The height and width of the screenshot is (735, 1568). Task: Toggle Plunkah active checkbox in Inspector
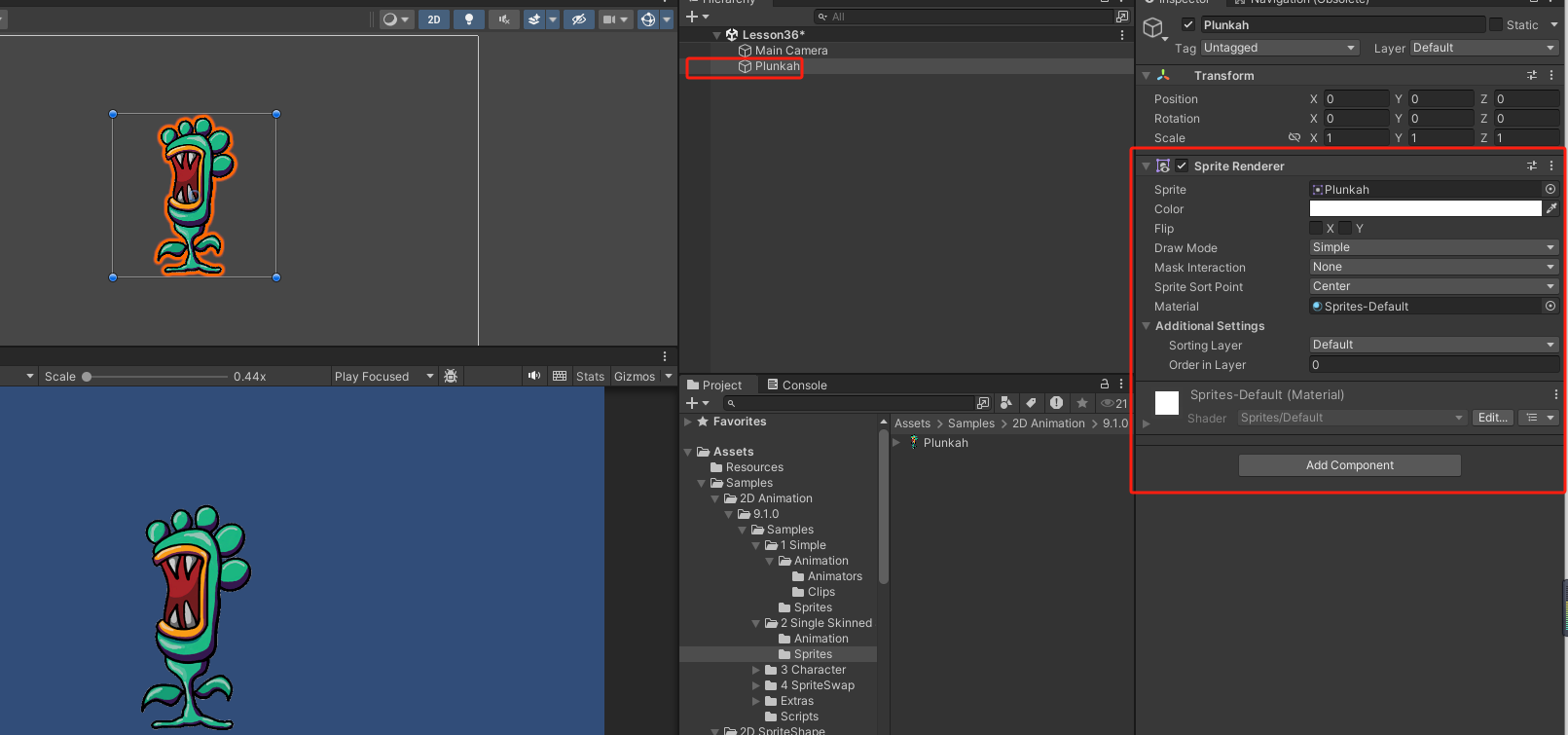(1188, 24)
